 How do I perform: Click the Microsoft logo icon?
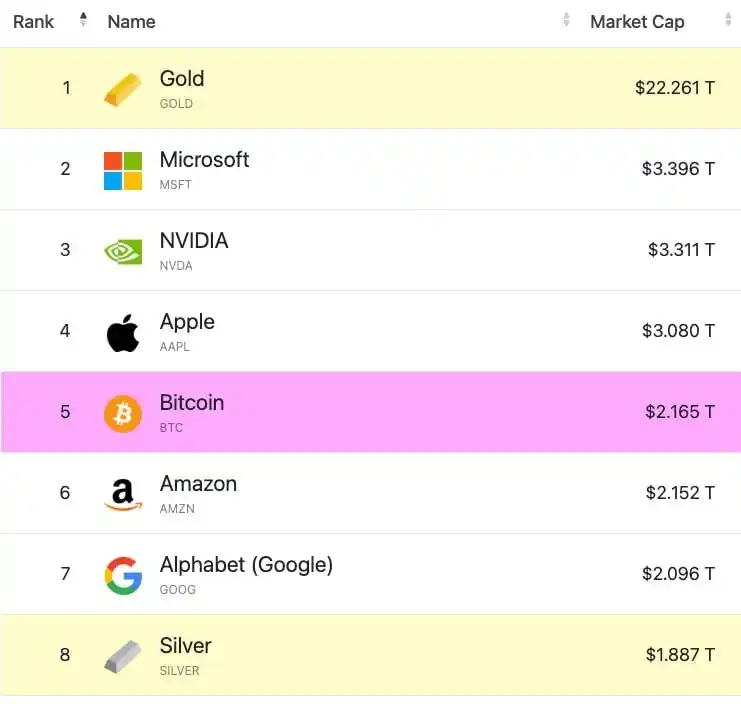click(123, 171)
